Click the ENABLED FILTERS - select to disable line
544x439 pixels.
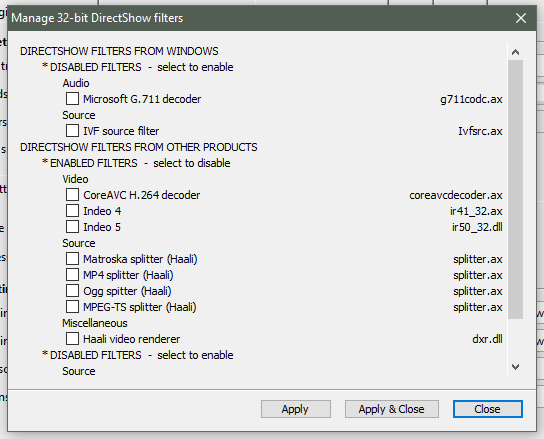[x=136, y=163]
